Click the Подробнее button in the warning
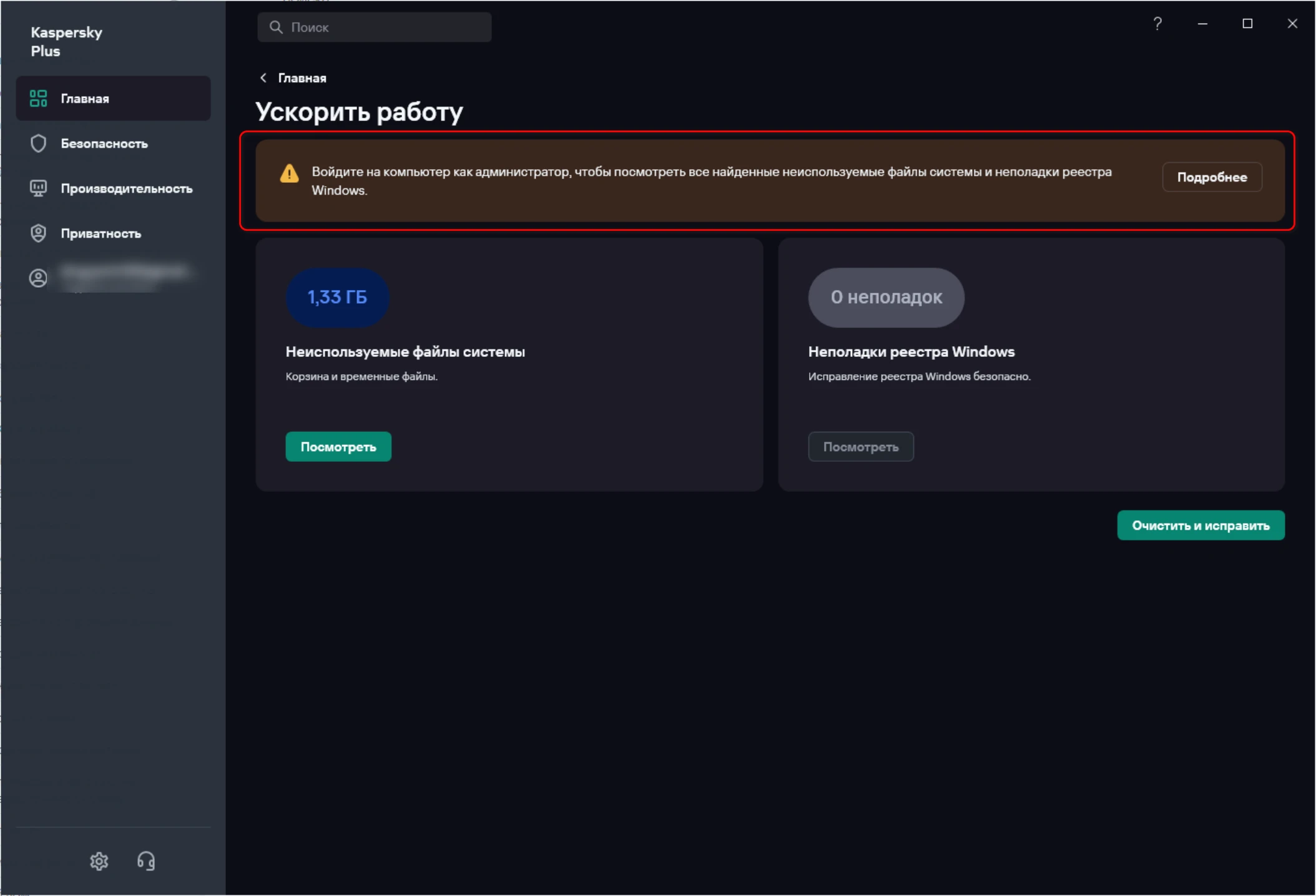 click(1212, 177)
